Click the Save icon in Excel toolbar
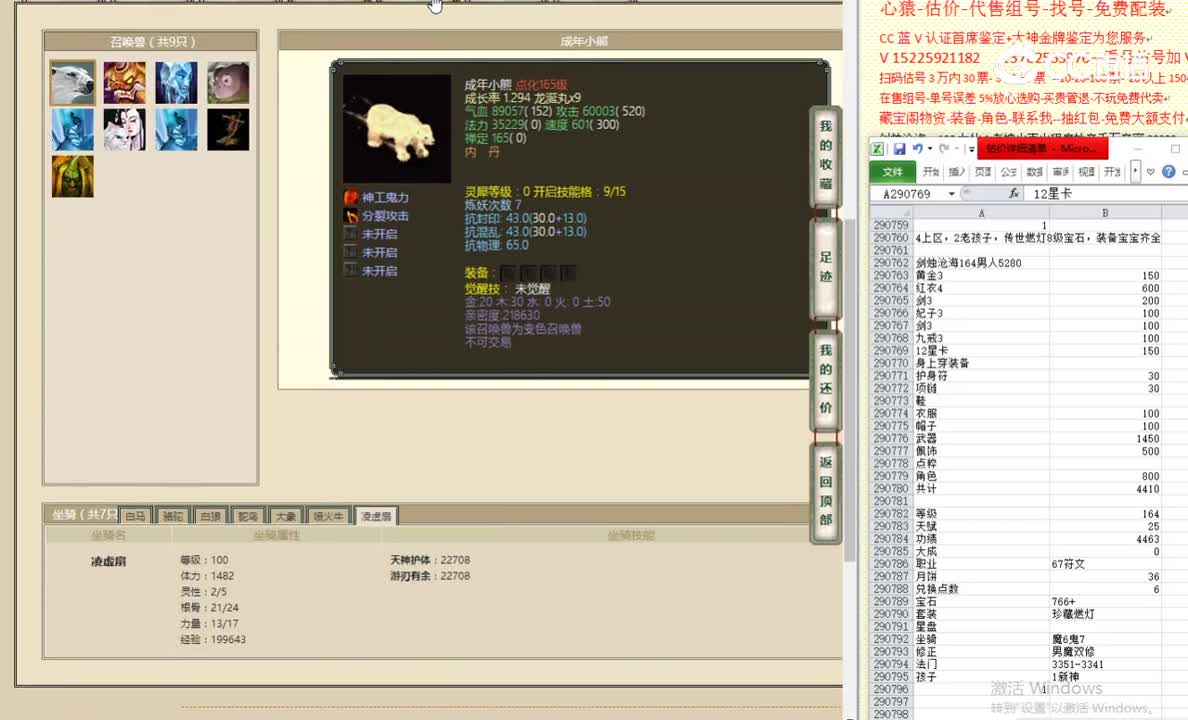The image size is (1188, 720). coord(900,148)
